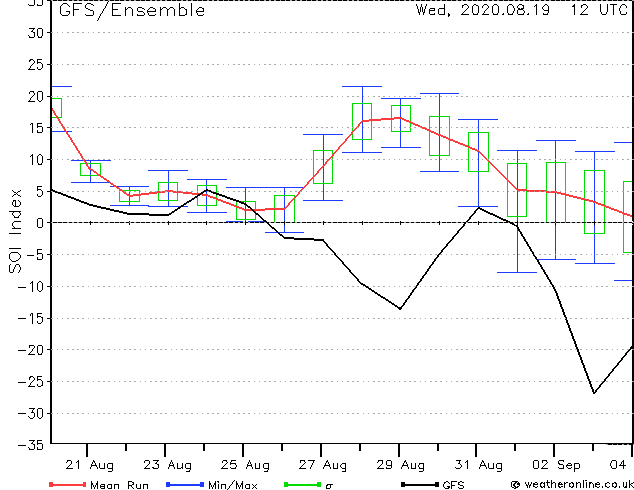Image resolution: width=634 pixels, height=490 pixels.
Task: Click the date 'Wed, 2020.08.19' text
Action: (483, 9)
